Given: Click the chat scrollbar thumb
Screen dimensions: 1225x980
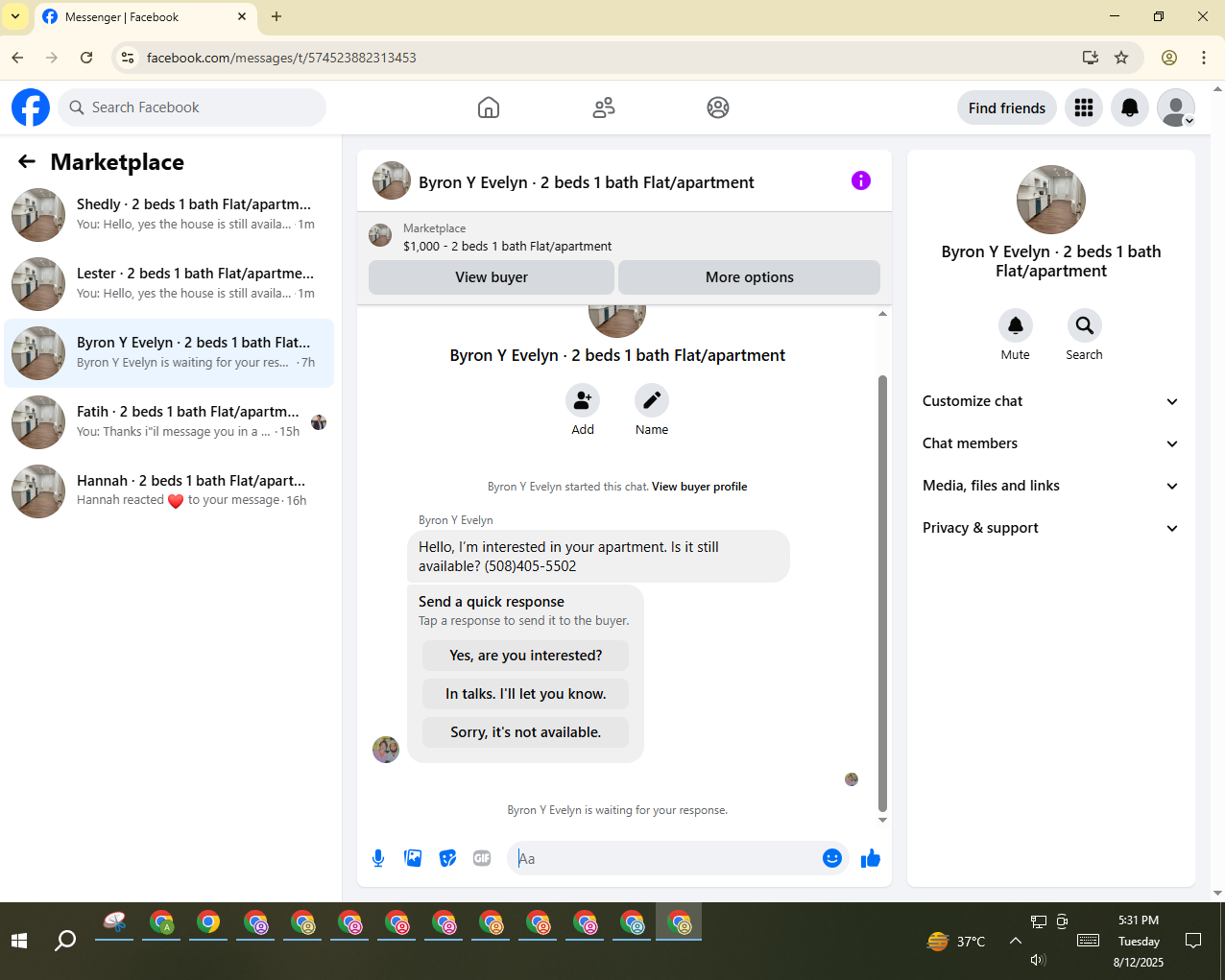Looking at the screenshot, I should (882, 593).
